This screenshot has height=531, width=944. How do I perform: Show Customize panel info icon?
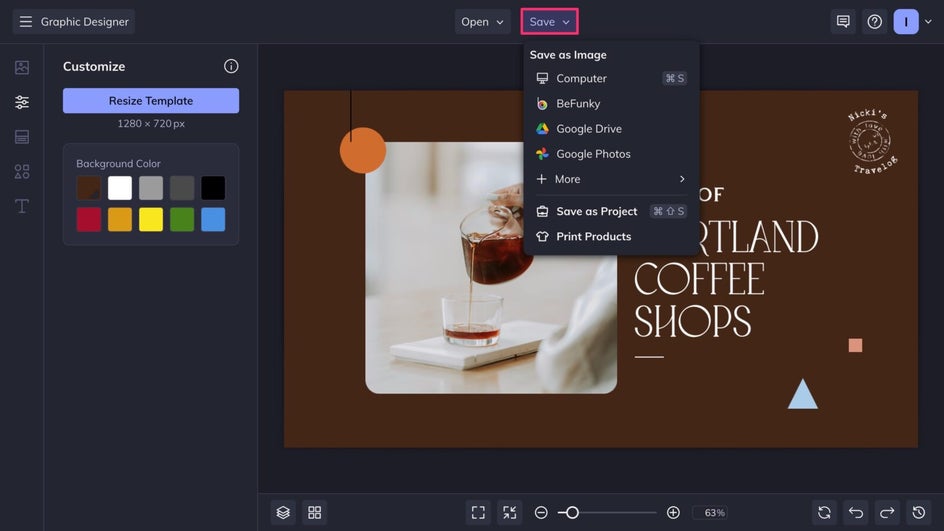231,66
